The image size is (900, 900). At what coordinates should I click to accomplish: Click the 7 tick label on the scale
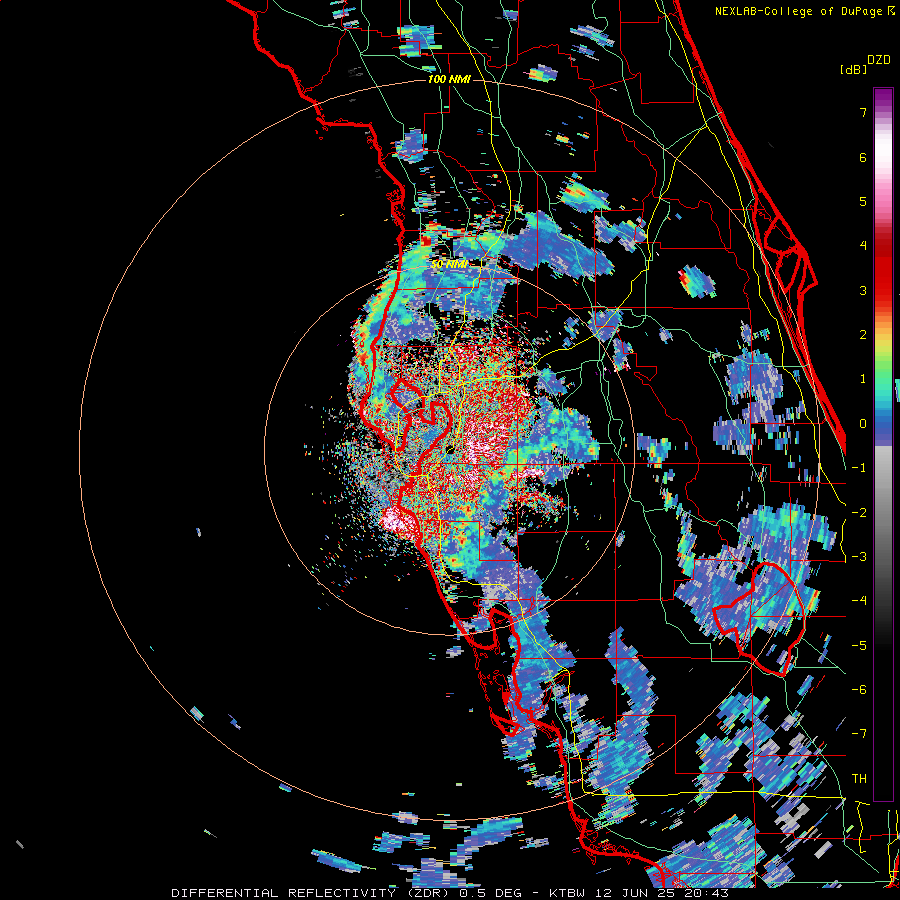pos(863,112)
